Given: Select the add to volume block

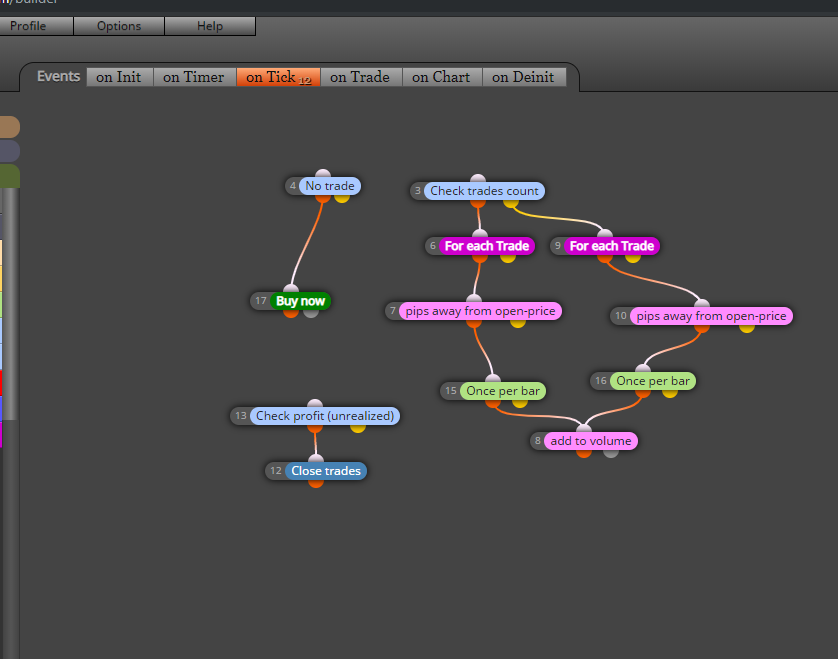Looking at the screenshot, I should 591,441.
